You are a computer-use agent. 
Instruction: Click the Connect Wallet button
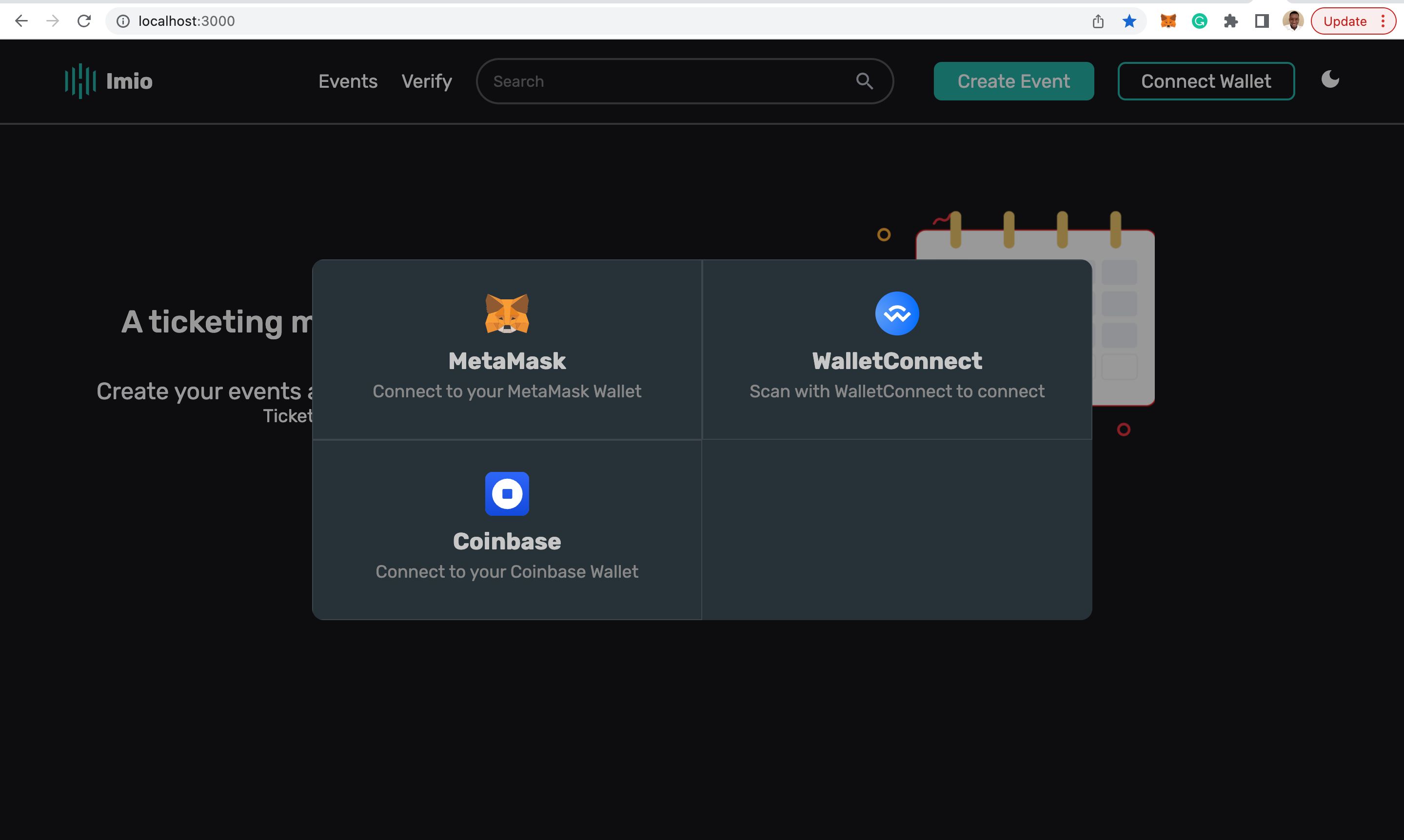[x=1206, y=81]
